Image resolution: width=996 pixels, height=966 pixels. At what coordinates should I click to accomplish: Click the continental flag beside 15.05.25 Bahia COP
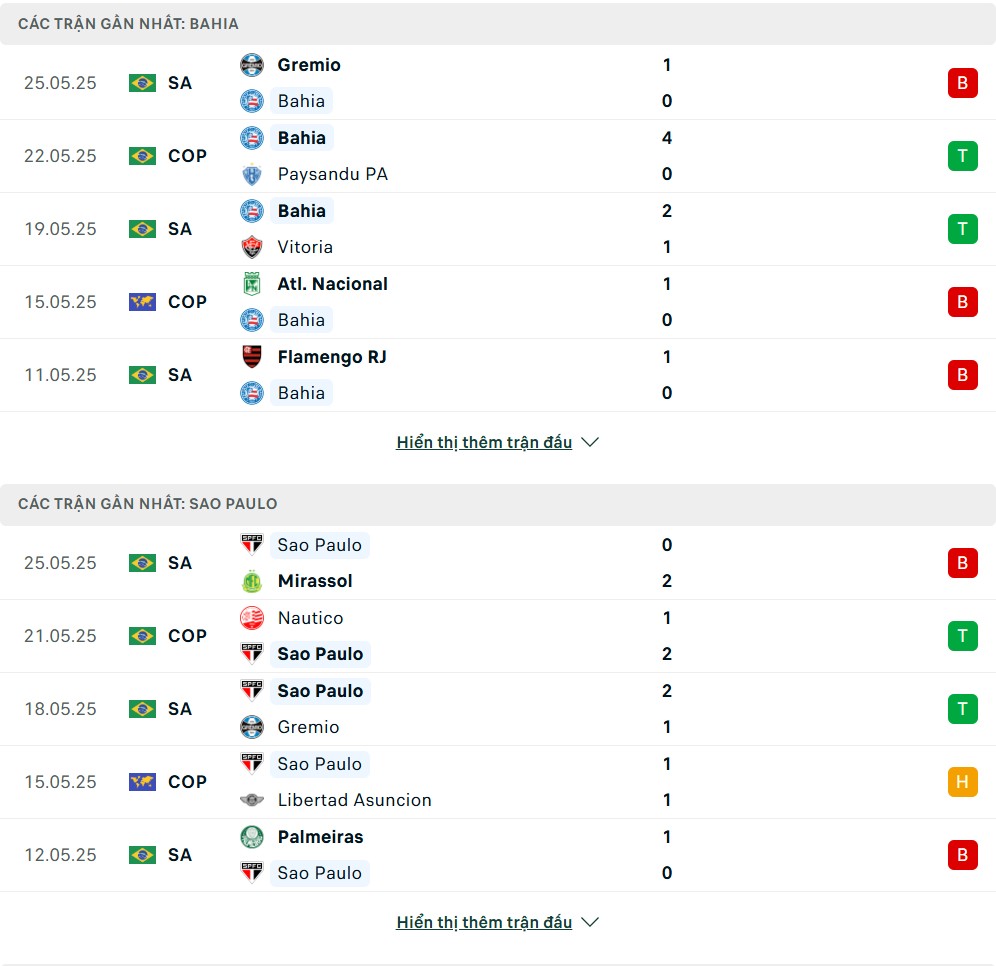click(142, 302)
